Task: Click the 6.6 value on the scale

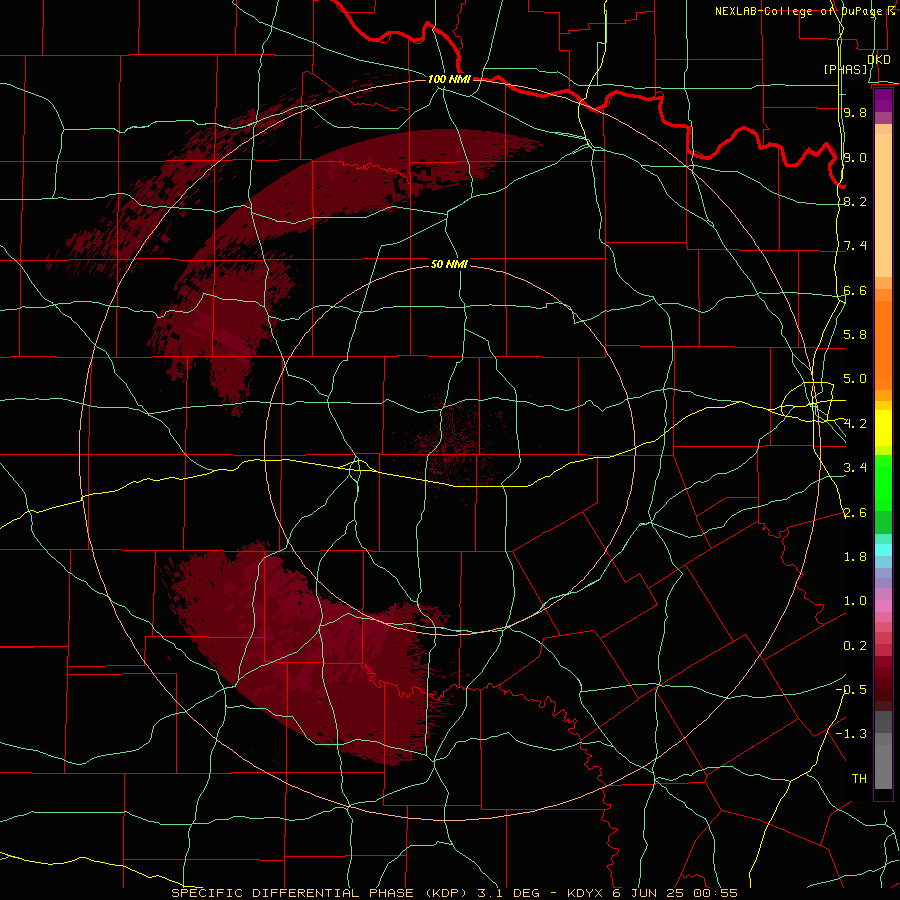Action: coord(855,290)
